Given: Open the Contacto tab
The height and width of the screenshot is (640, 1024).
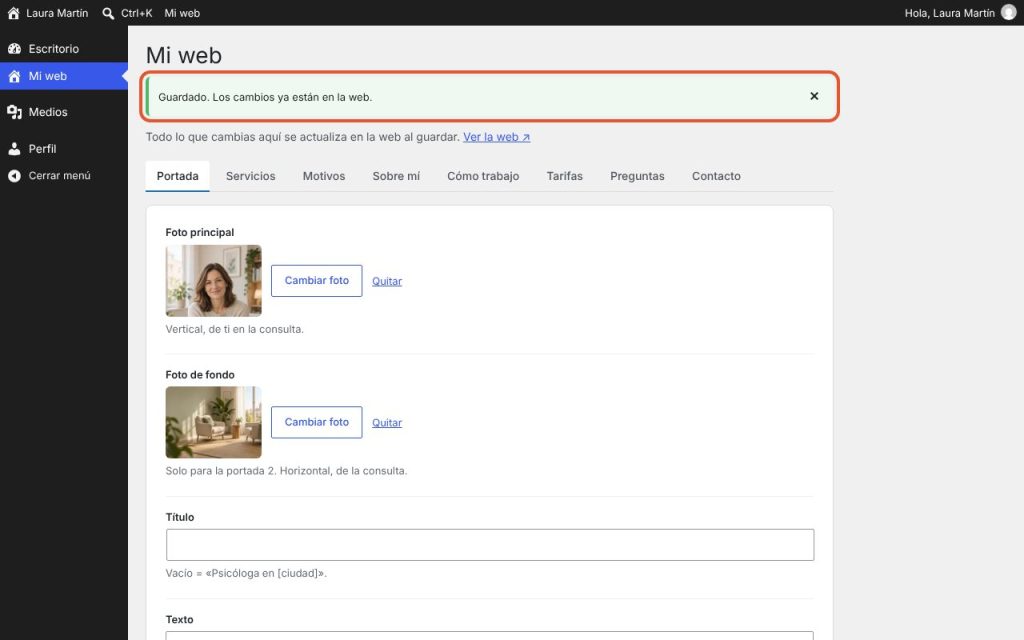Looking at the screenshot, I should tap(716, 176).
